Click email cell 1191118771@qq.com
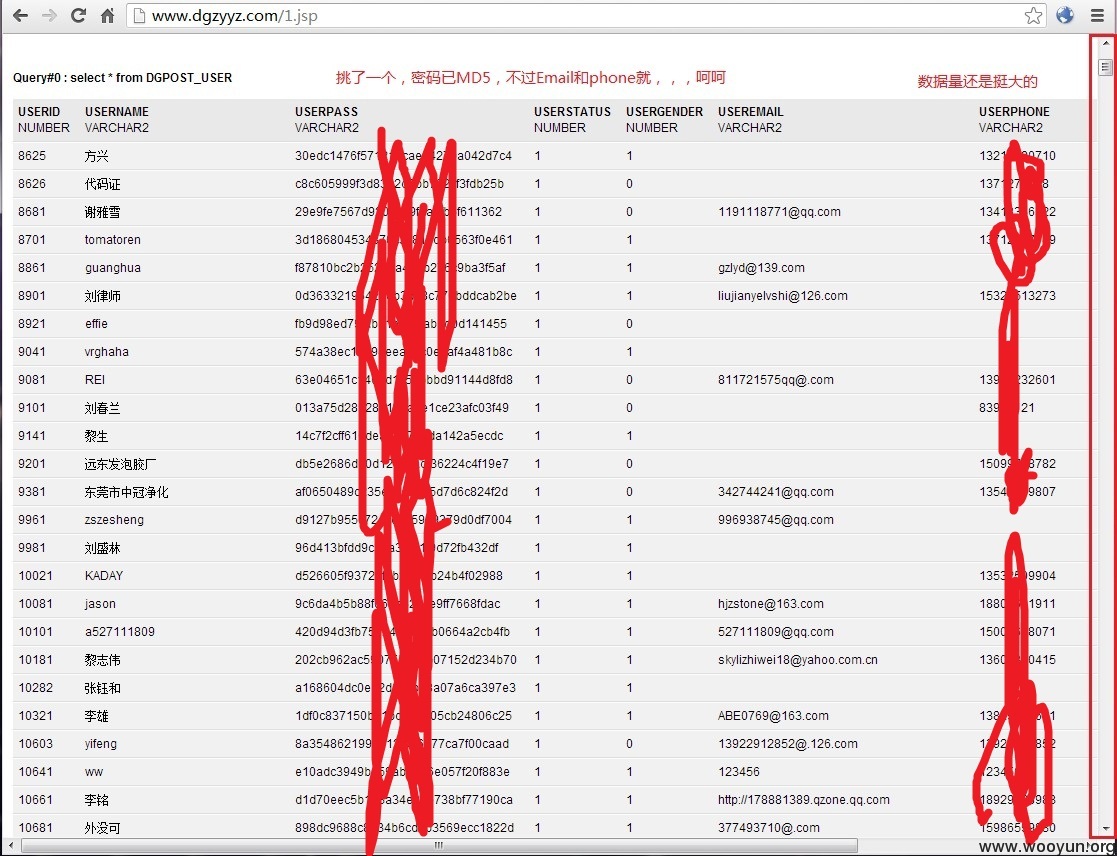 tap(779, 212)
